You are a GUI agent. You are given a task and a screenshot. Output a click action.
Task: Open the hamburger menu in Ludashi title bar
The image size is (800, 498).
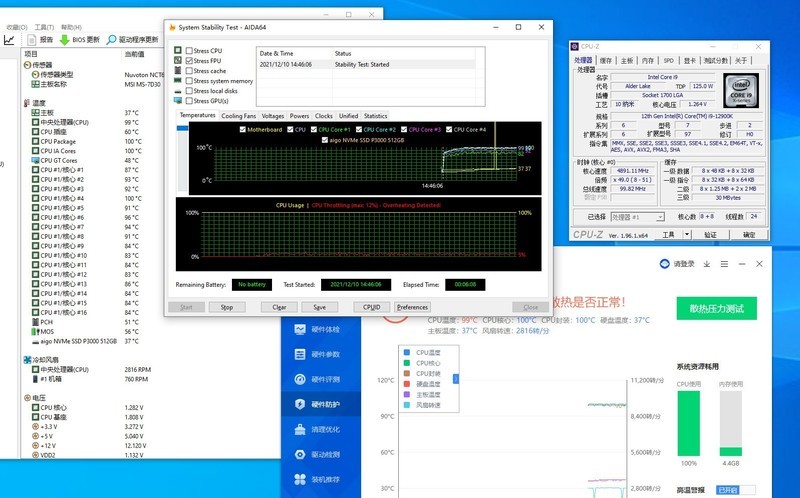(724, 264)
